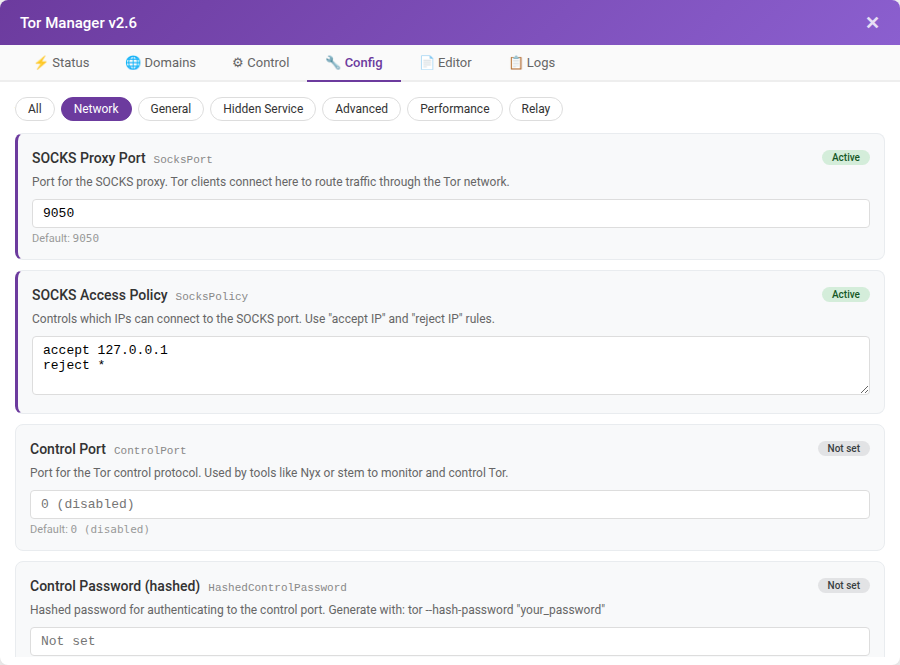Filter settings by Hidden Service
Image resolution: width=900 pixels, height=665 pixels.
[x=263, y=109]
